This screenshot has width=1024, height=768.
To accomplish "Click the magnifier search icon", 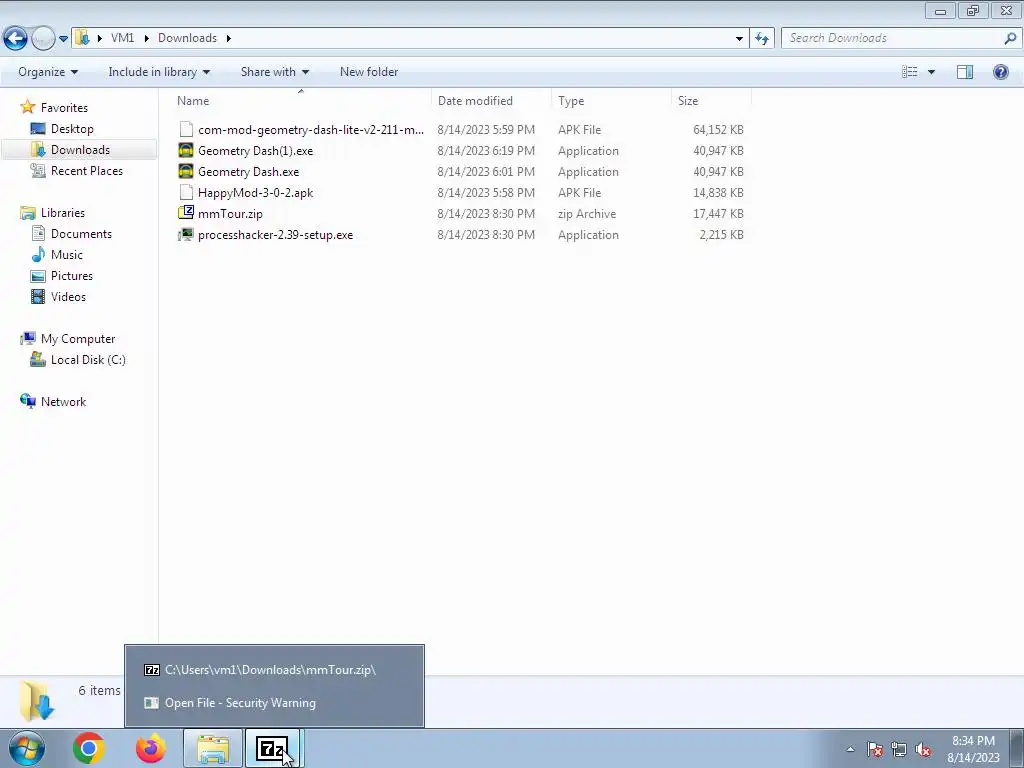I will coord(1010,38).
